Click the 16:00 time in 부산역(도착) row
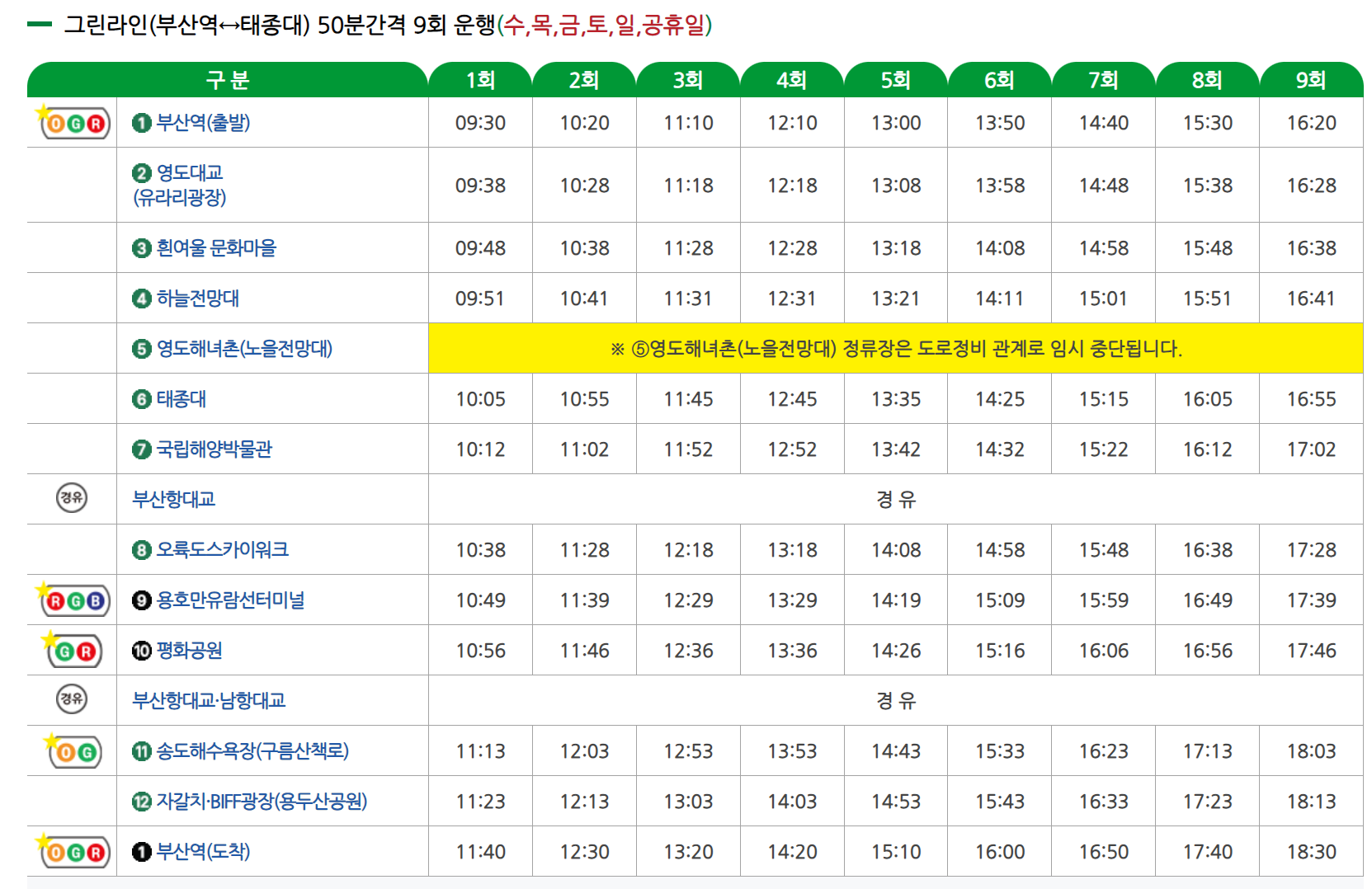 [1000, 852]
